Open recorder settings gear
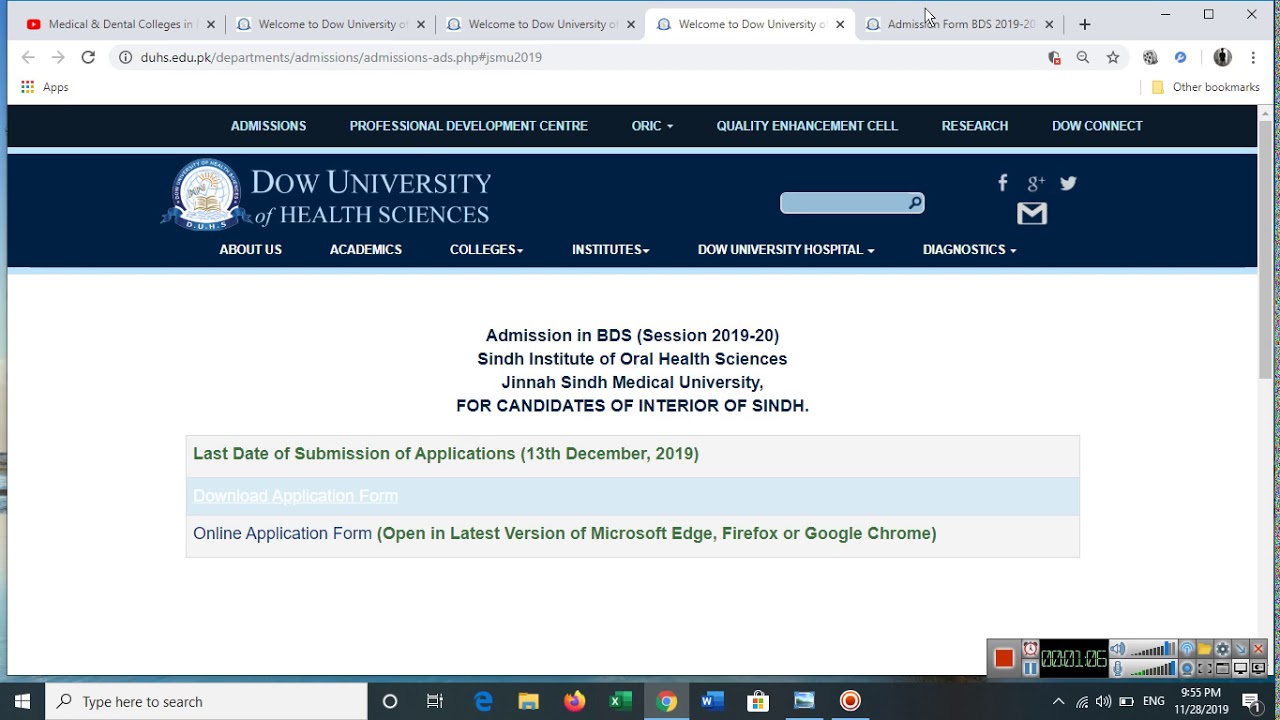 click(x=1222, y=649)
